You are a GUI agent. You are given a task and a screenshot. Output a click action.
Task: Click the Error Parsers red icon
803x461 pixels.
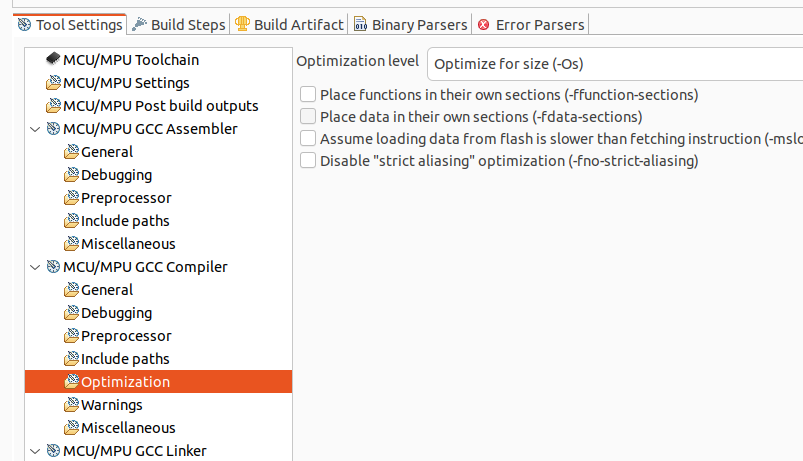pyautogui.click(x=484, y=24)
